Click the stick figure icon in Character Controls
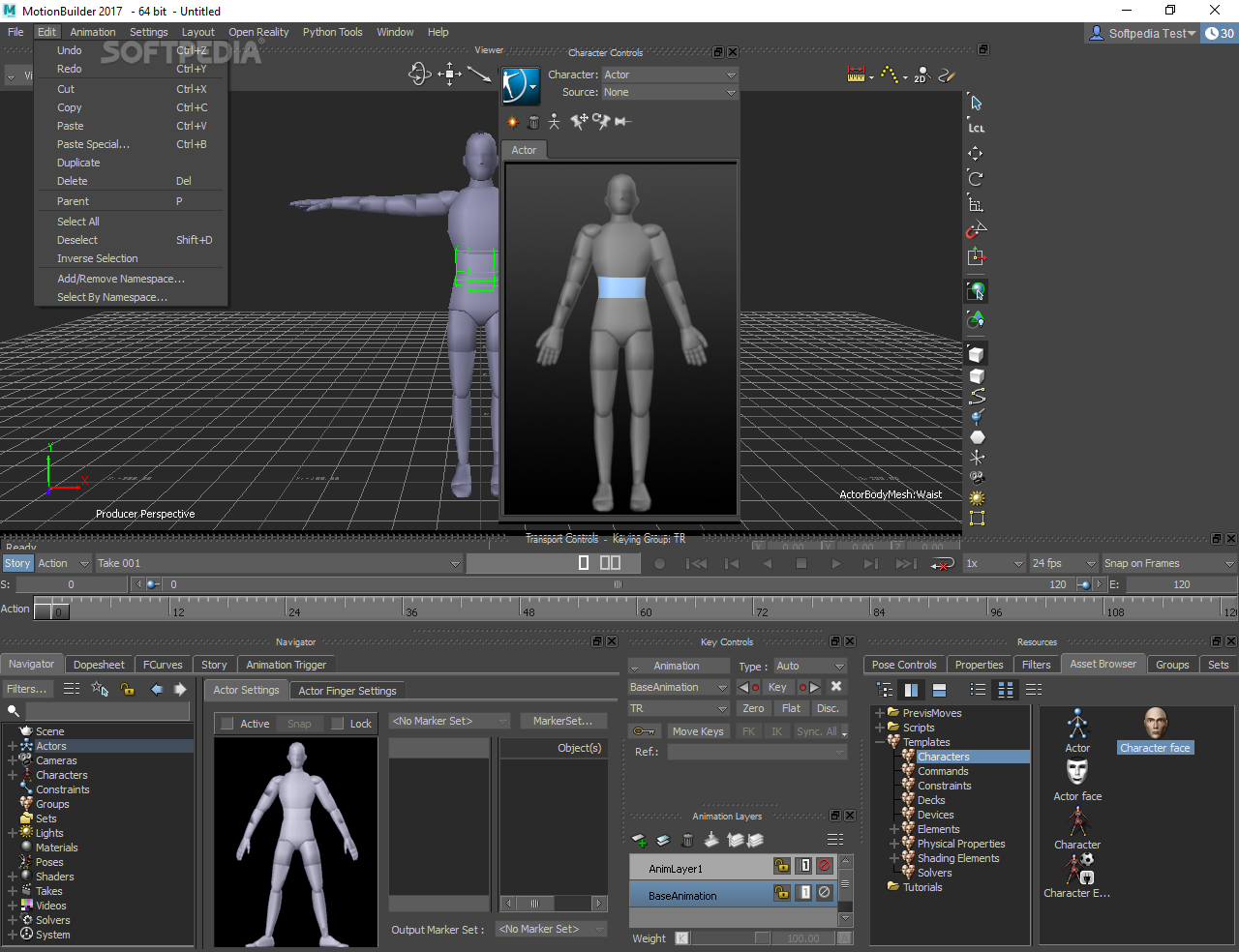 tap(554, 122)
